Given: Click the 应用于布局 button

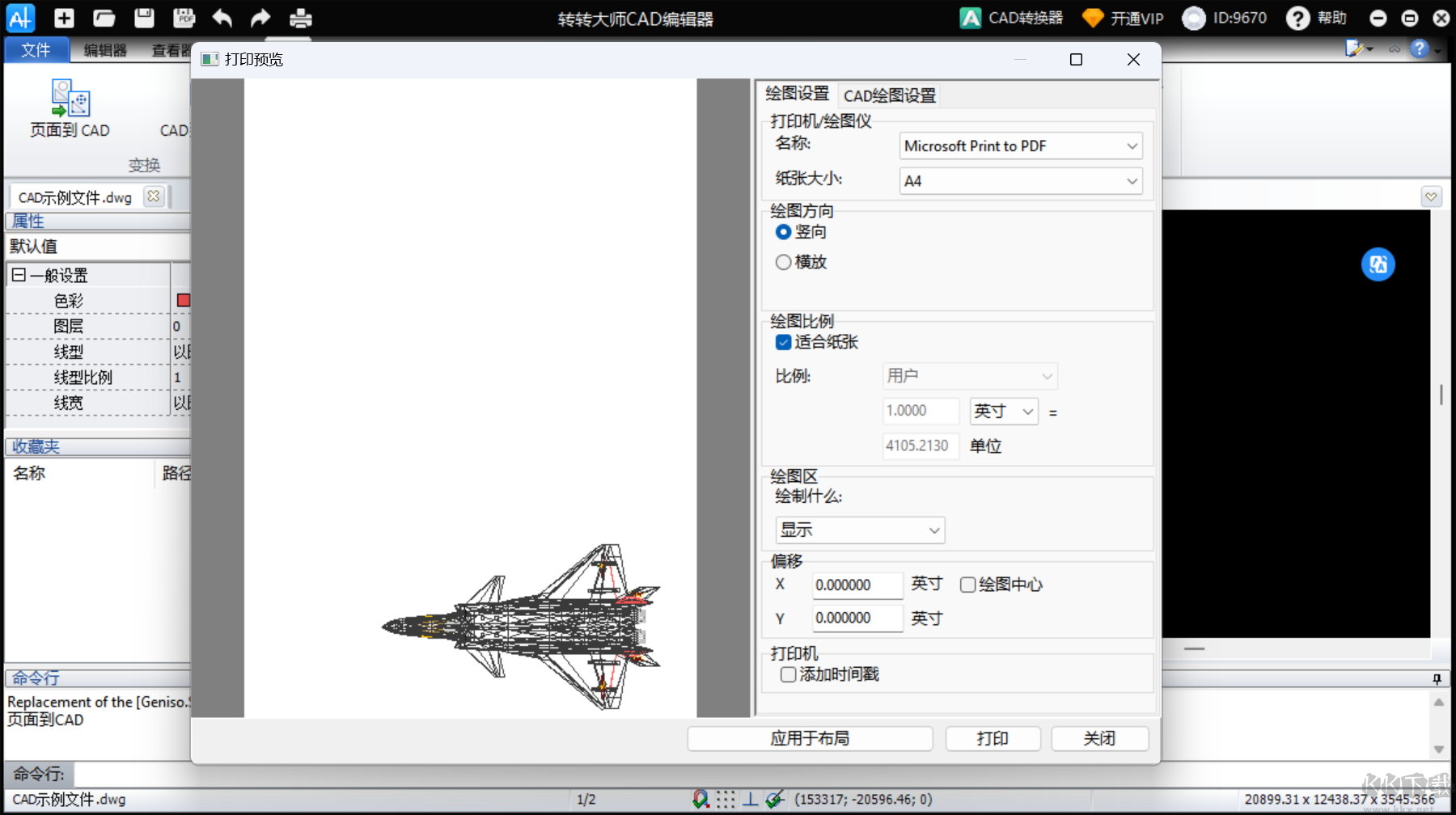Looking at the screenshot, I should 810,738.
